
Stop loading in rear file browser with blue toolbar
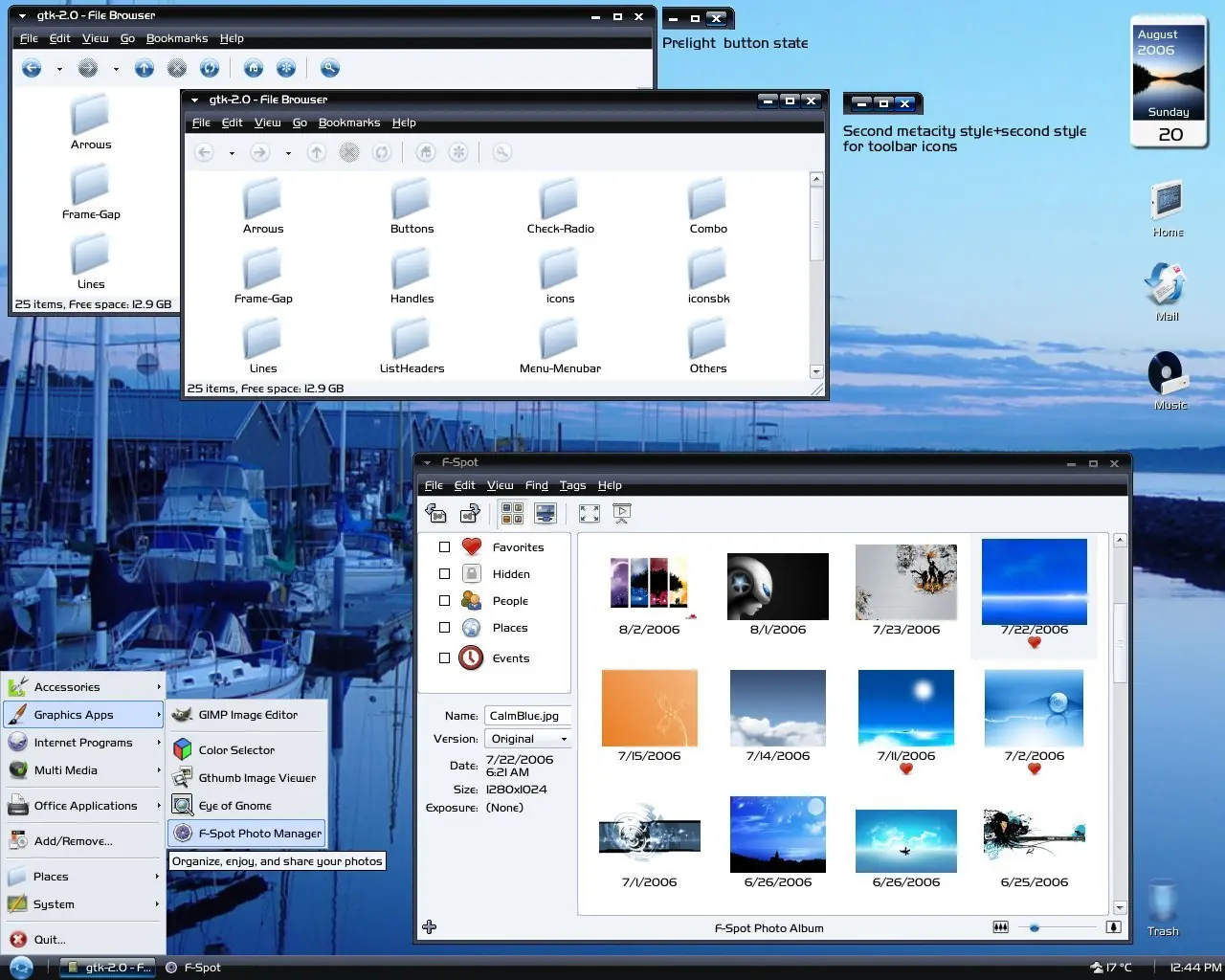click(x=177, y=68)
